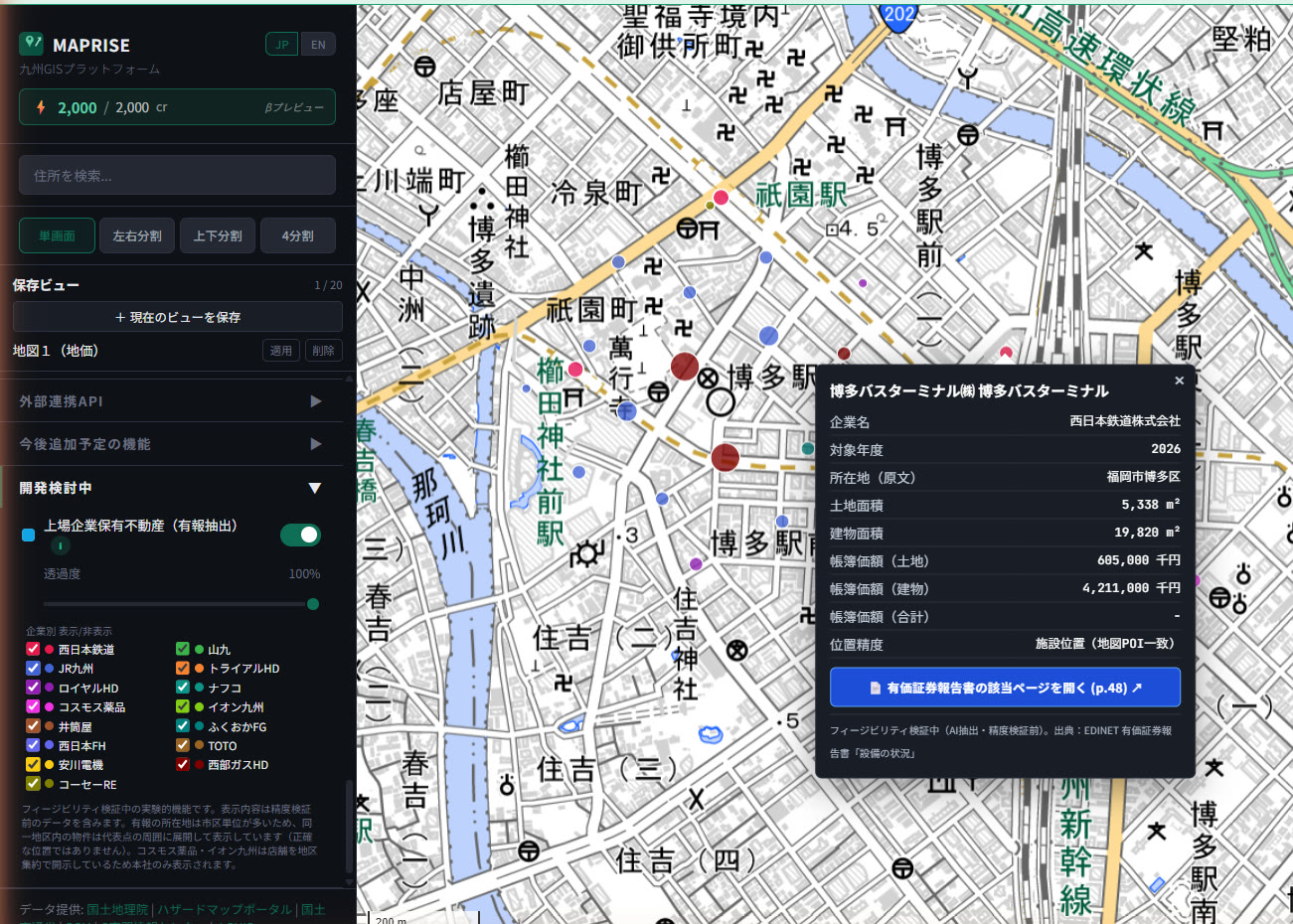Viewport: 1293px width, 924px height.
Task: Uncheck the トライアルHD checkbox
Action: (x=183, y=669)
